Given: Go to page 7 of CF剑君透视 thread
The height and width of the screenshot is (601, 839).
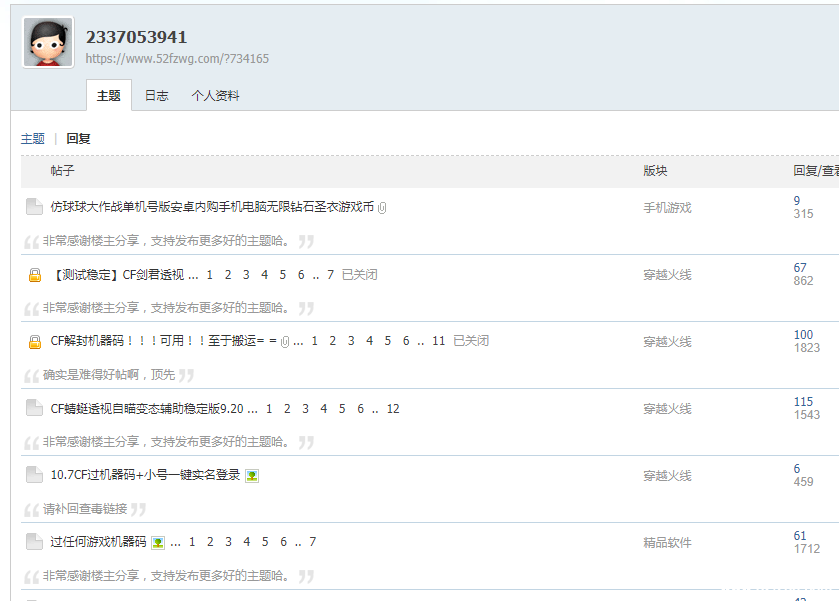Looking at the screenshot, I should 331,275.
